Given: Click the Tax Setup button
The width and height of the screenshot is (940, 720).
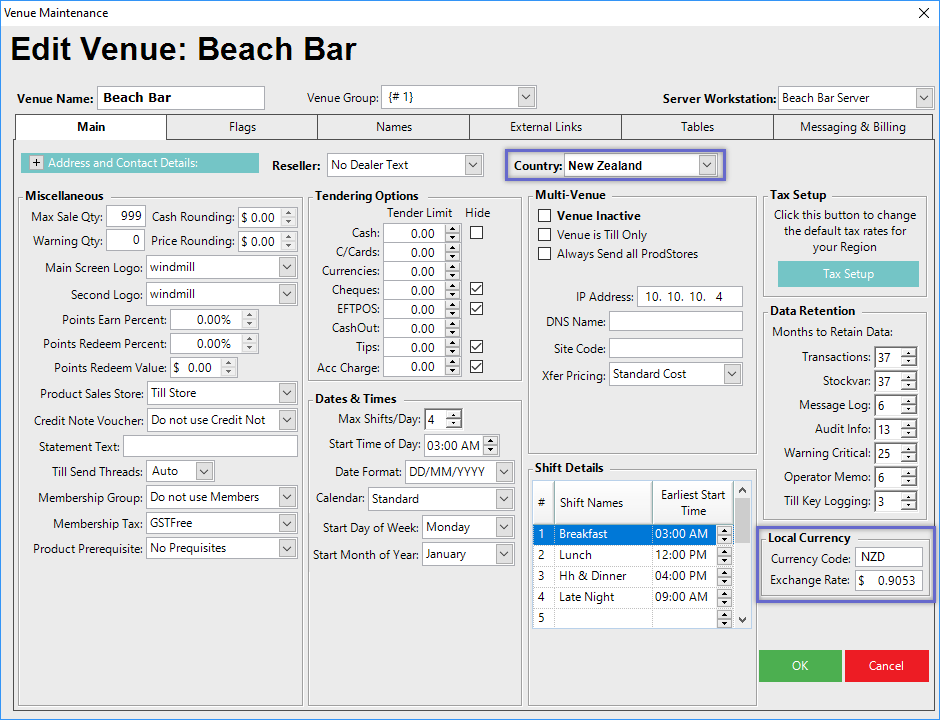Looking at the screenshot, I should 848,274.
